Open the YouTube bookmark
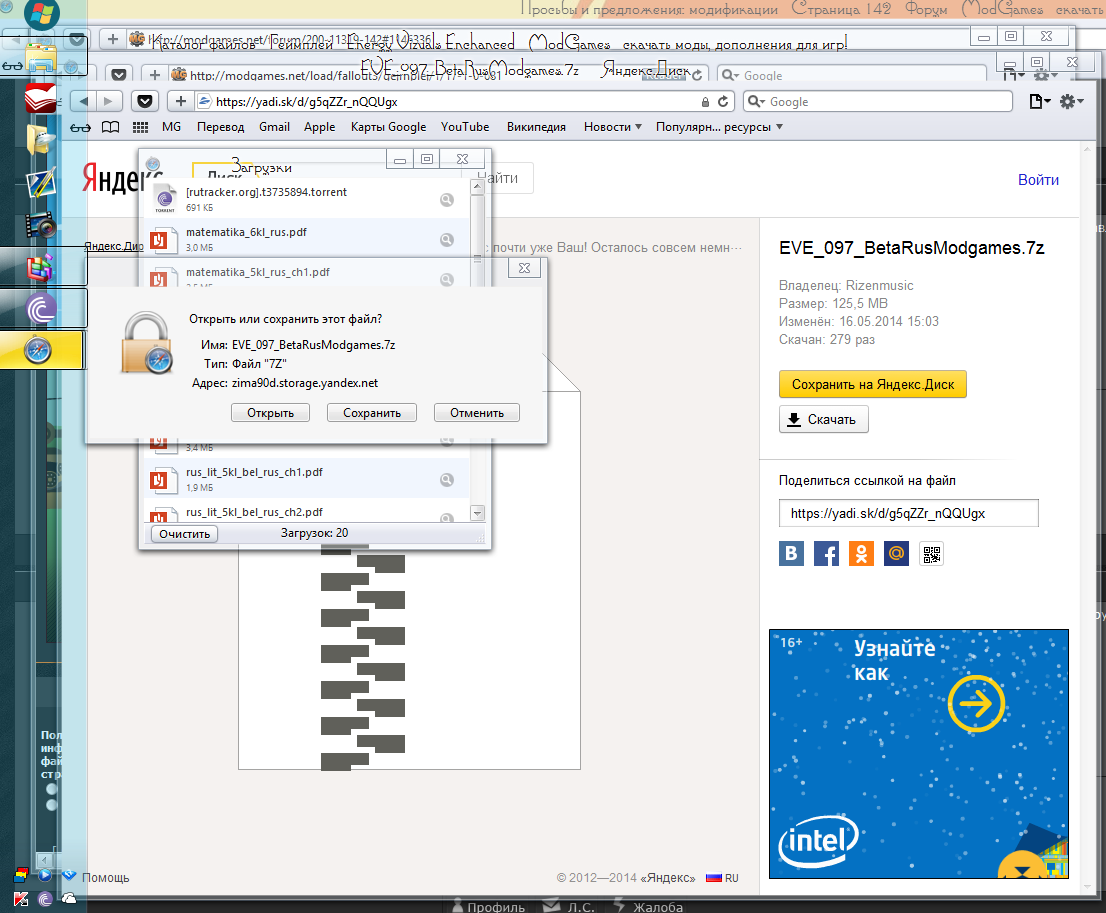 point(465,127)
